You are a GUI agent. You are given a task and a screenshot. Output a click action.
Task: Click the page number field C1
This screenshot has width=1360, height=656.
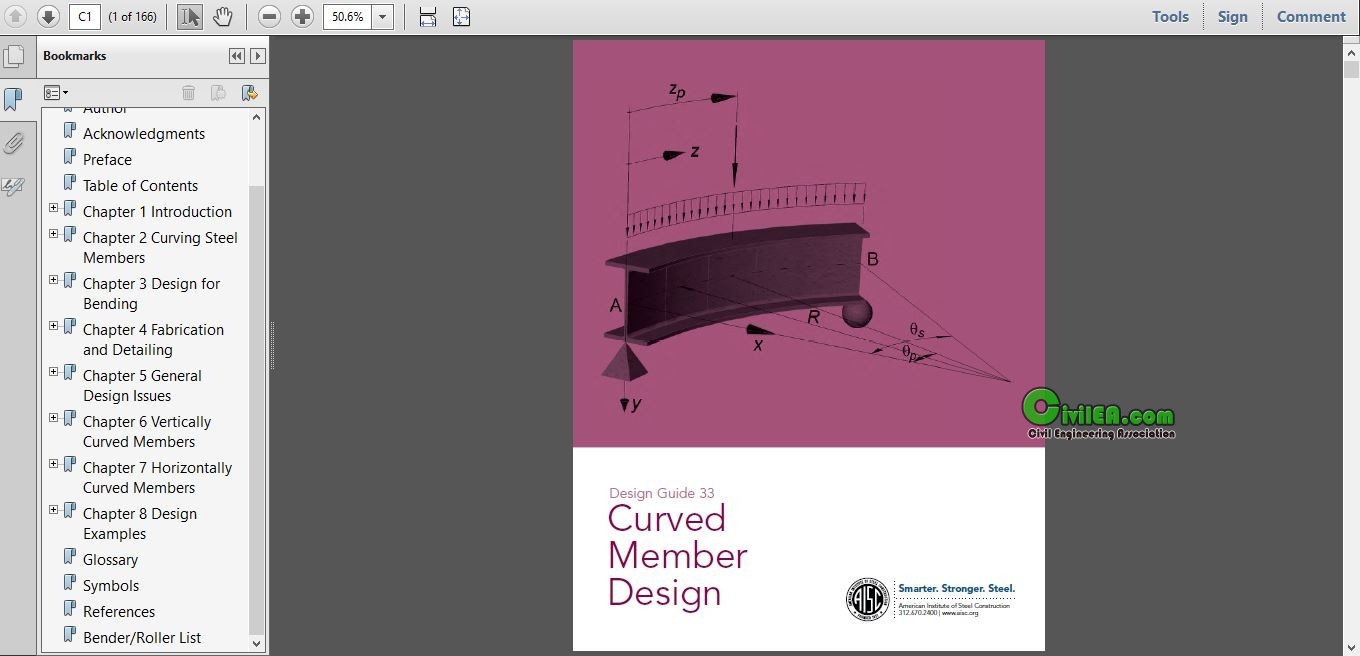tap(85, 17)
